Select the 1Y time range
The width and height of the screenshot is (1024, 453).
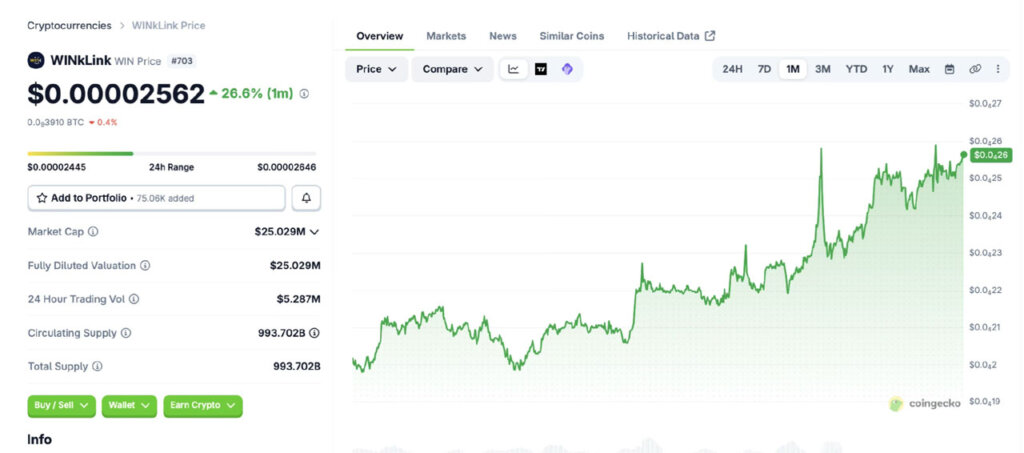click(x=888, y=69)
